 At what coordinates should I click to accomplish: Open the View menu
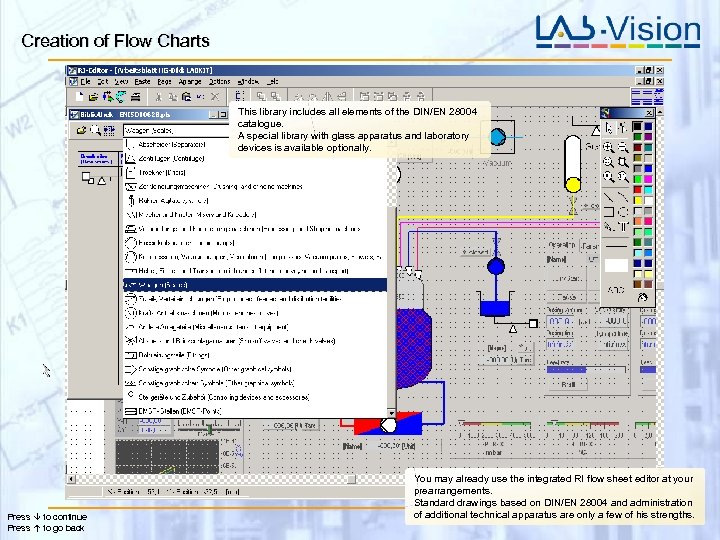(x=121, y=81)
